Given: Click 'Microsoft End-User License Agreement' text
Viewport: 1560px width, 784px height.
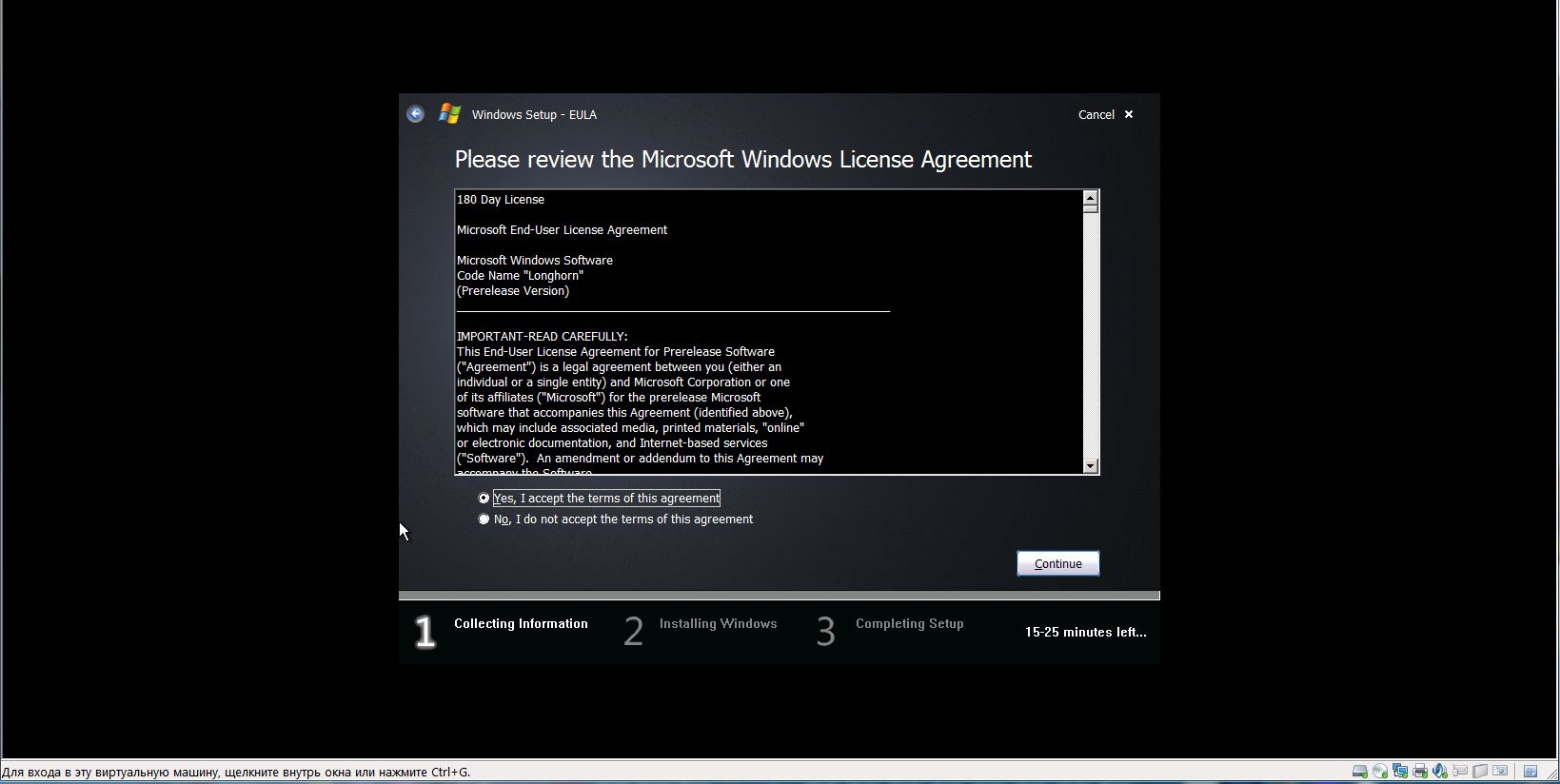Looking at the screenshot, I should pyautogui.click(x=562, y=230).
